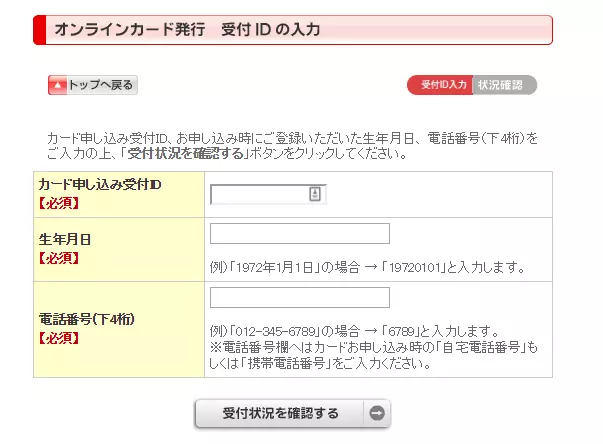603x444 pixels.
Task: Select the 状況確認 step indicator
Action: [x=504, y=85]
